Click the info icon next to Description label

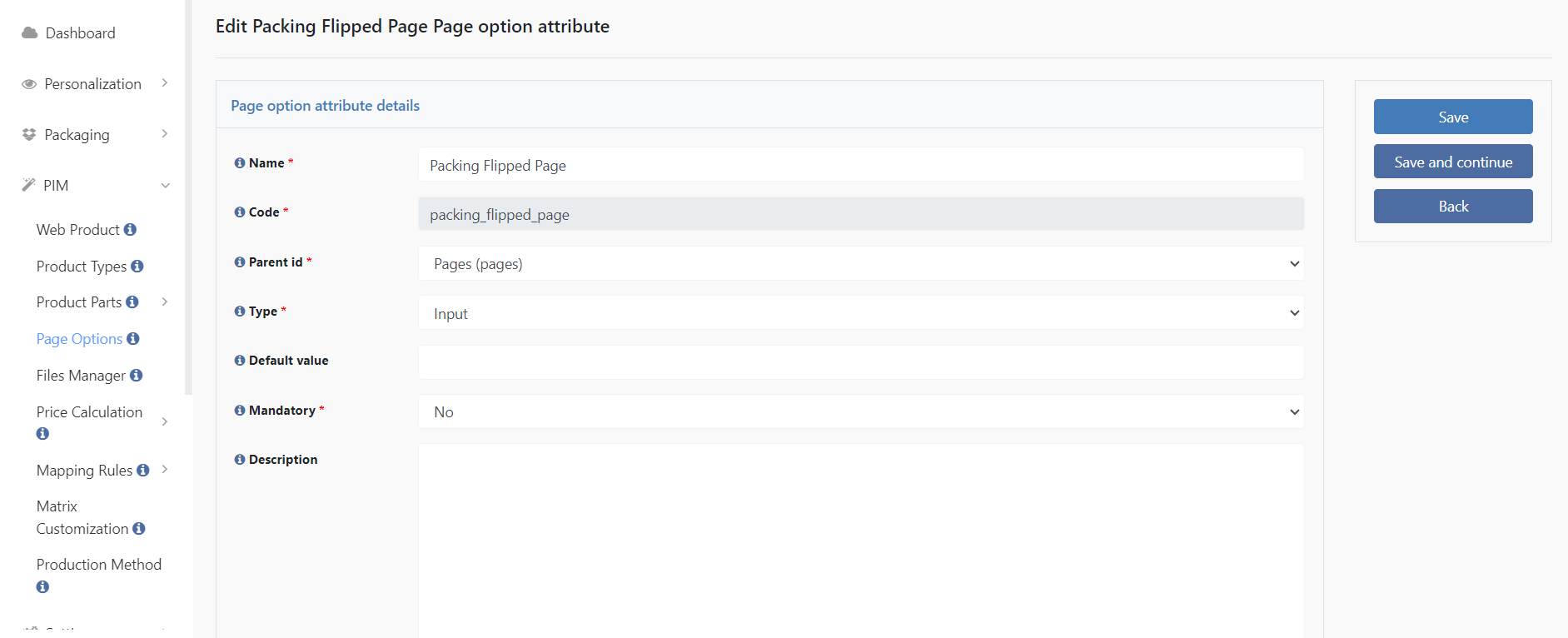pyautogui.click(x=240, y=460)
